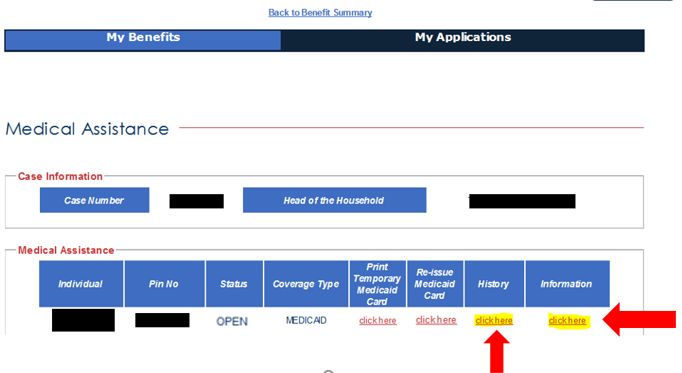Select the Case Number label box
The image size is (682, 373).
[94, 200]
